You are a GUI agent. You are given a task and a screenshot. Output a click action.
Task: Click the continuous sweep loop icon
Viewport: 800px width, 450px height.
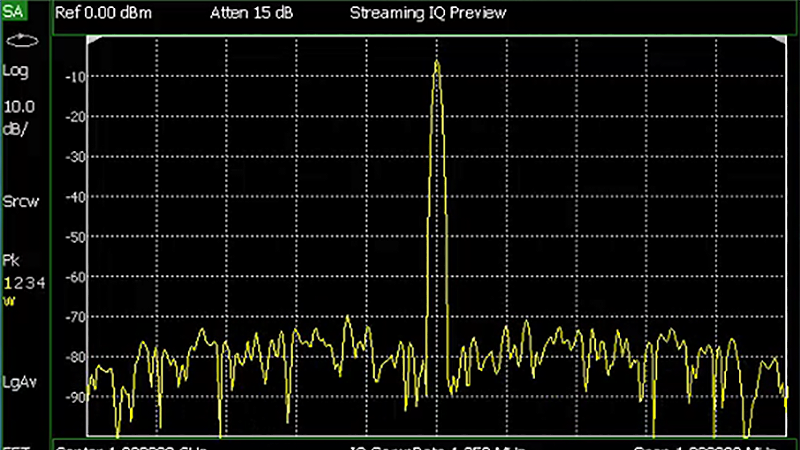pyautogui.click(x=20, y=42)
